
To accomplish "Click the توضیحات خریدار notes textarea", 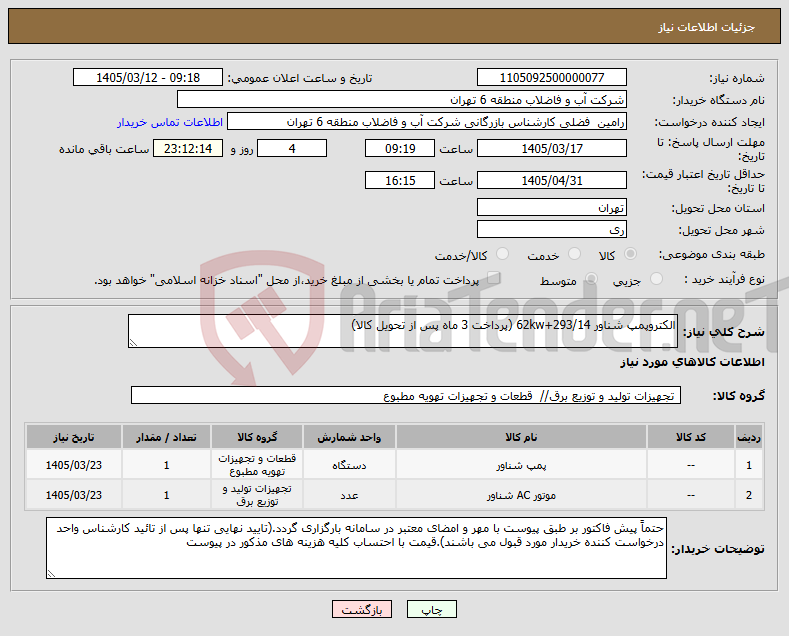I will pyautogui.click(x=356, y=548).
